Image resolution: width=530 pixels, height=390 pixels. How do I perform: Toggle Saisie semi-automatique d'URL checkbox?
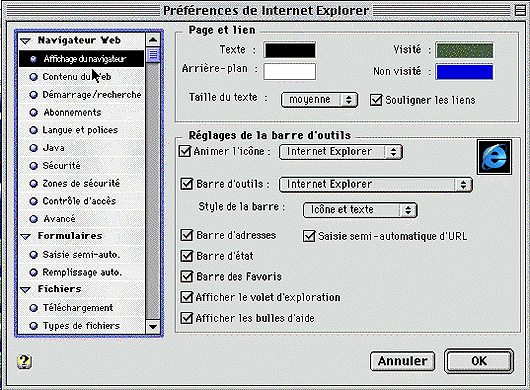(x=309, y=236)
